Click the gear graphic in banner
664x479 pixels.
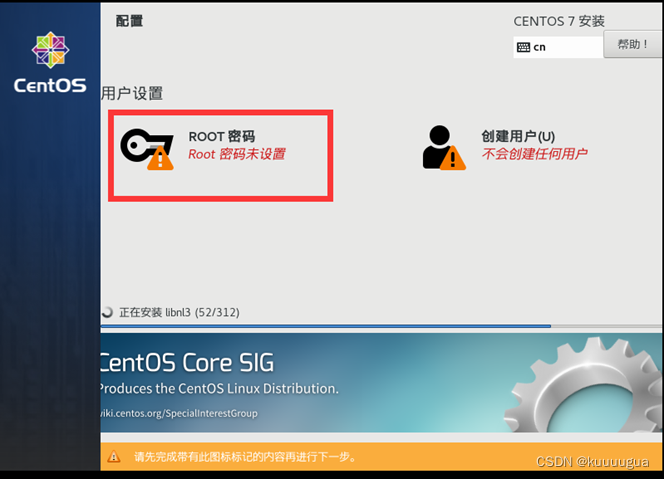click(x=584, y=385)
